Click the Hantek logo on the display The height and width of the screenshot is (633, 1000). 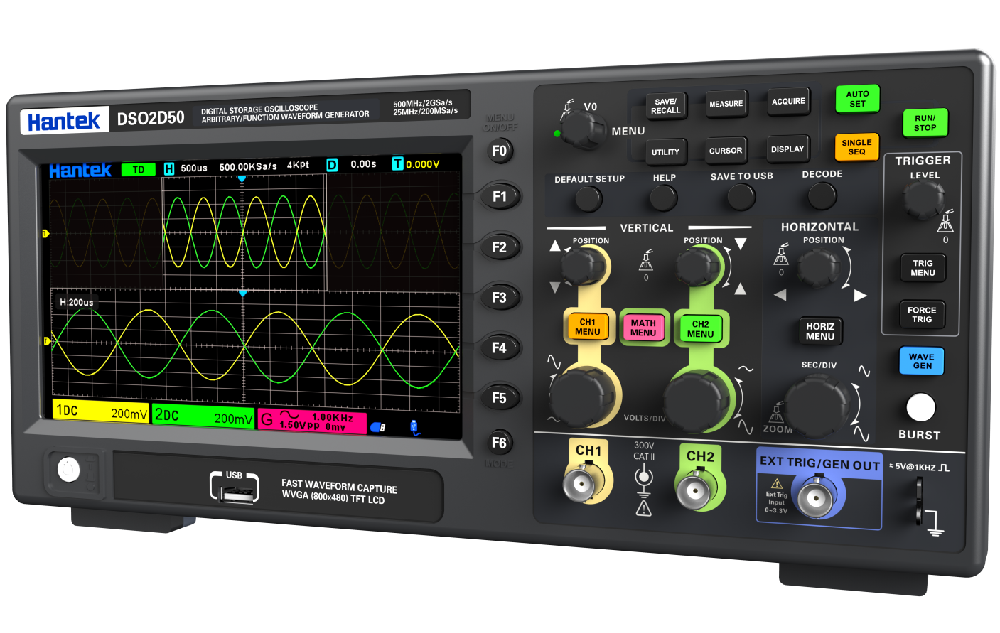coord(80,171)
